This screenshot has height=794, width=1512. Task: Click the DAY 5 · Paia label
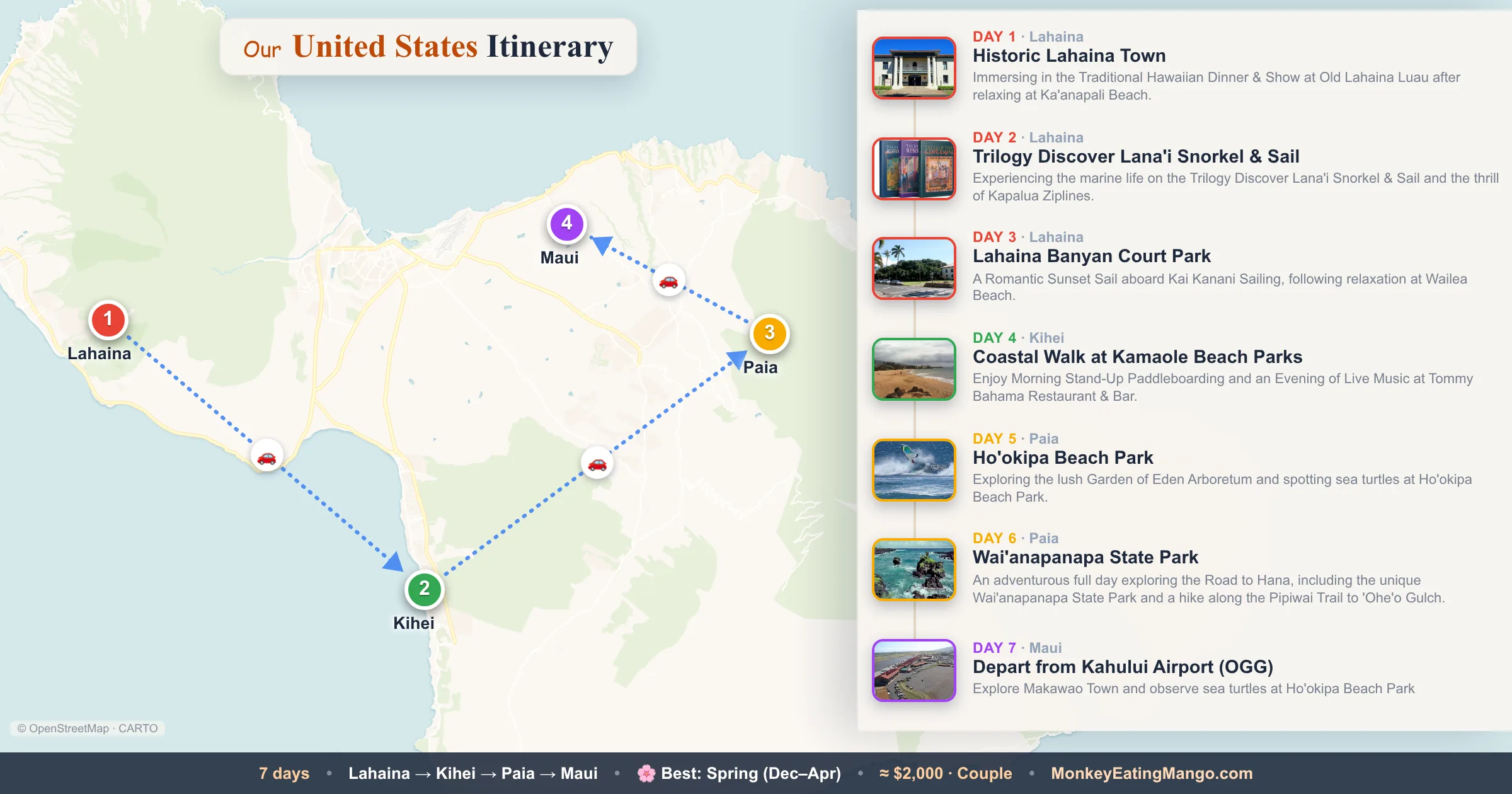point(1016,439)
